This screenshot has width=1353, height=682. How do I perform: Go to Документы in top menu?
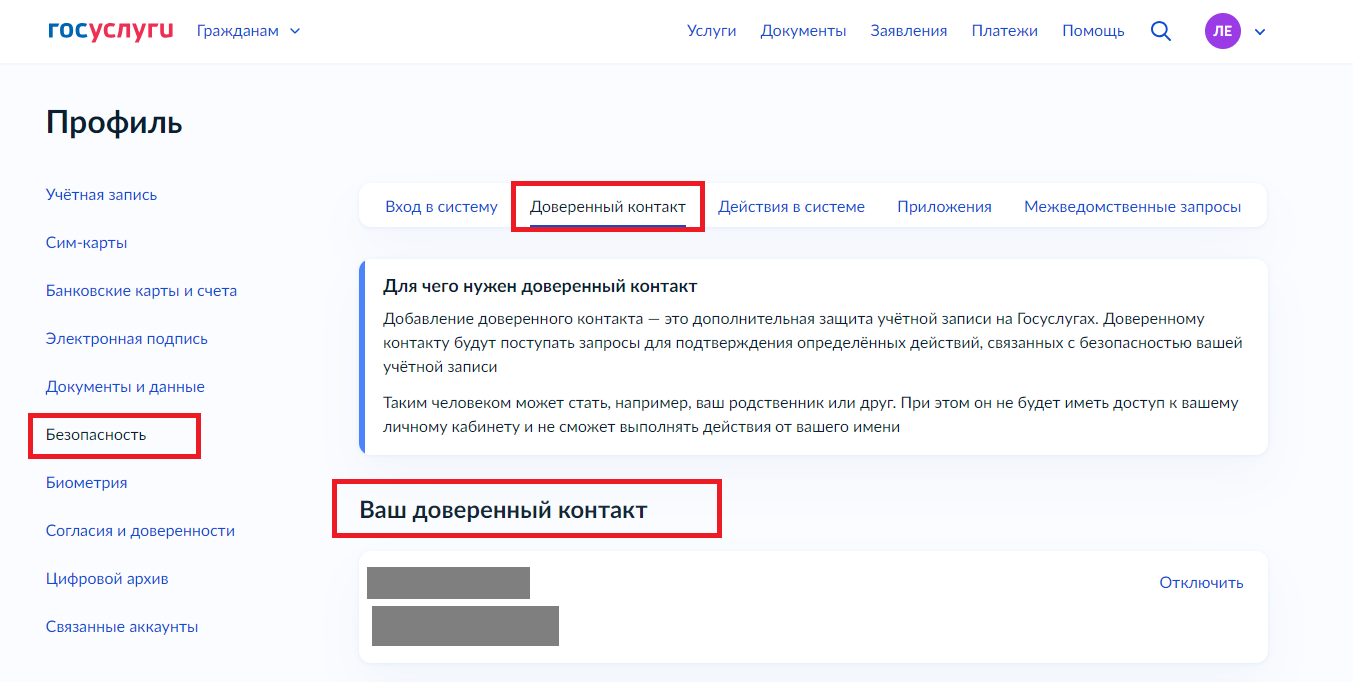click(803, 31)
